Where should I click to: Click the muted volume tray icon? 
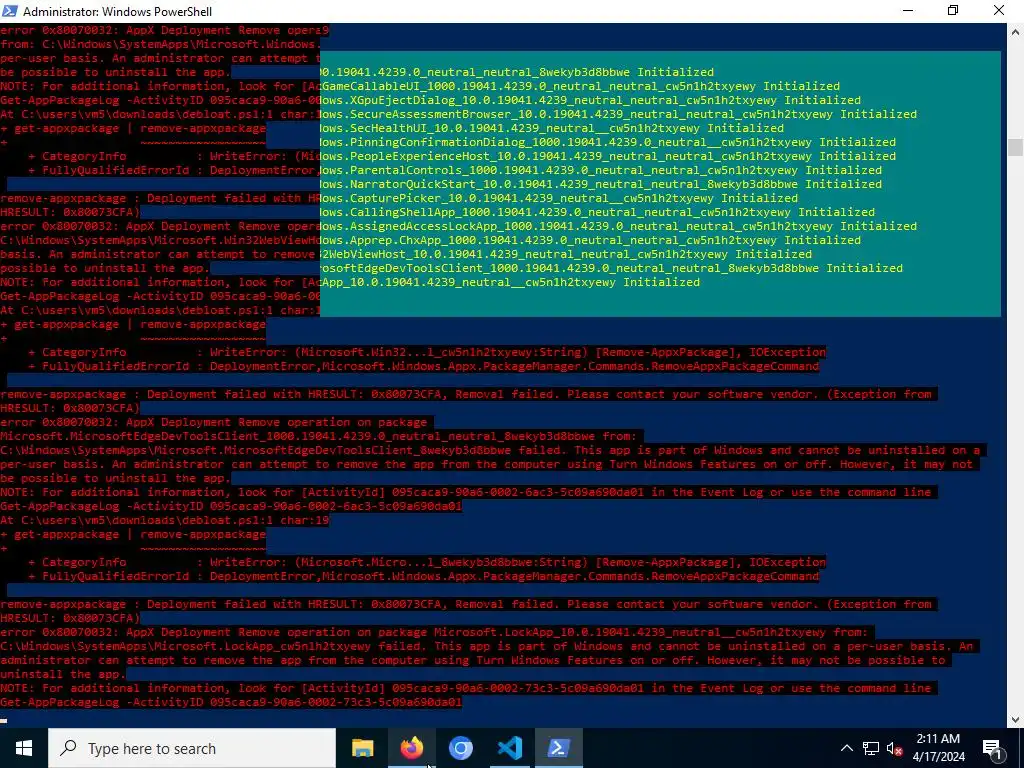click(x=895, y=748)
